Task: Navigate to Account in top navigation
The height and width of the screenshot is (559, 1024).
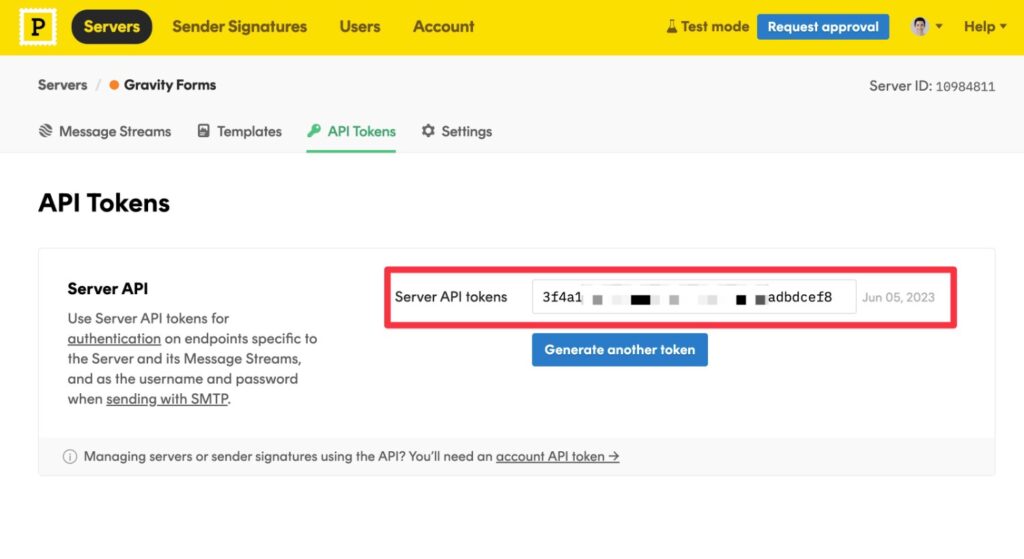Action: (x=443, y=27)
